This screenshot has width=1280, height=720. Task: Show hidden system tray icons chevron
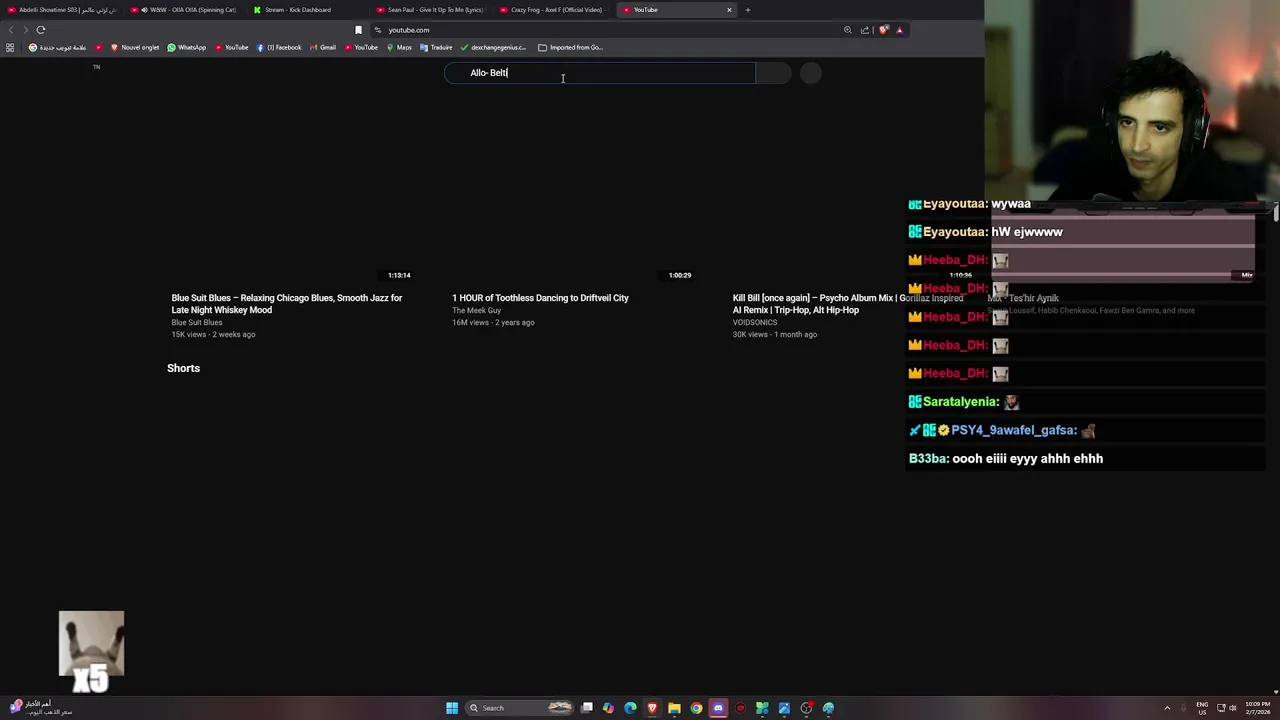click(x=1167, y=708)
